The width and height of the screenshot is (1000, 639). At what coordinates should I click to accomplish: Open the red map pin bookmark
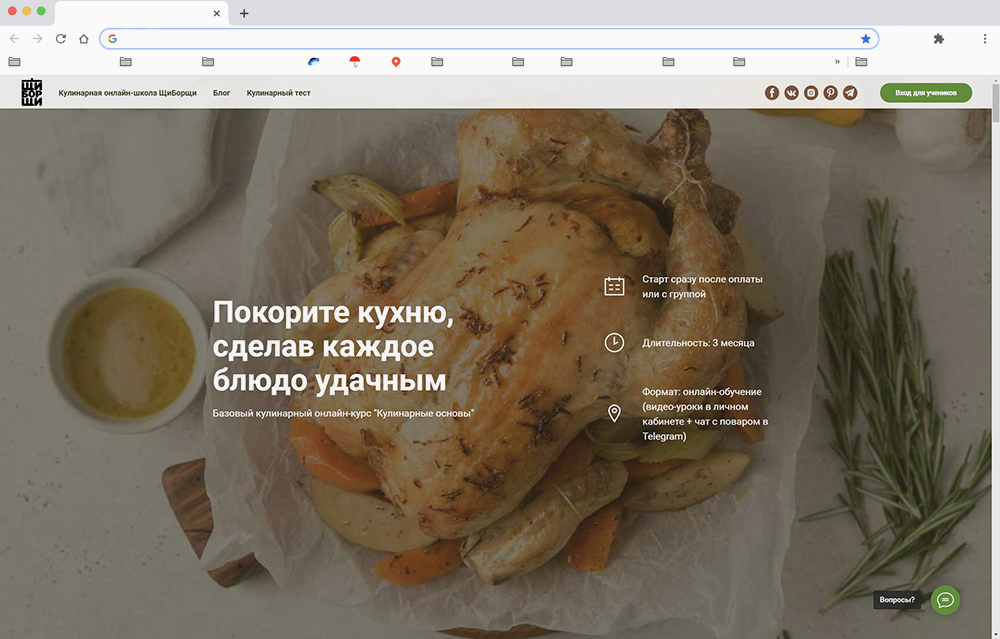[x=396, y=62]
